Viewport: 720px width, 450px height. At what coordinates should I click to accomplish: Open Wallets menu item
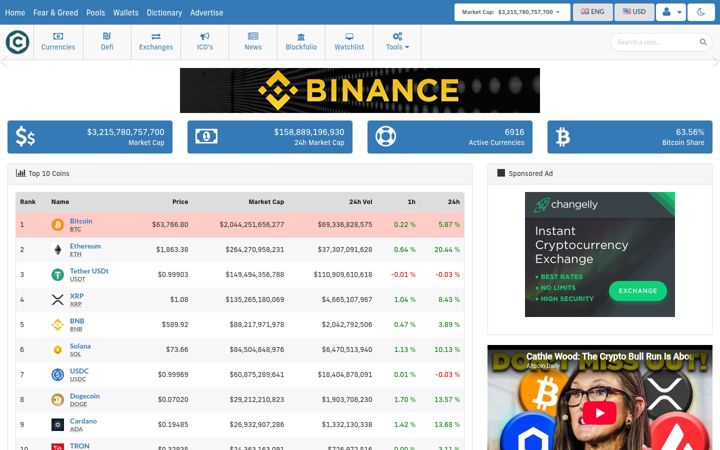pyautogui.click(x=125, y=13)
